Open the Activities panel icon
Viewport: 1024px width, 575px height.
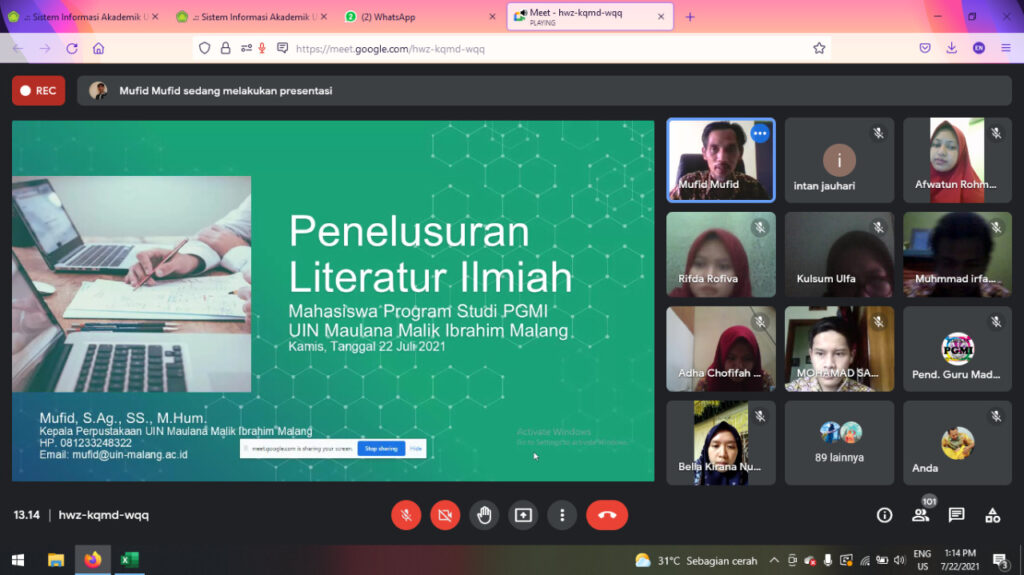pyautogui.click(x=992, y=515)
